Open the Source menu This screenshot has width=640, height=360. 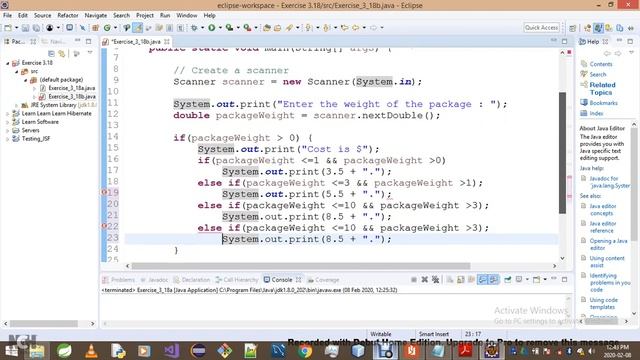coord(42,16)
